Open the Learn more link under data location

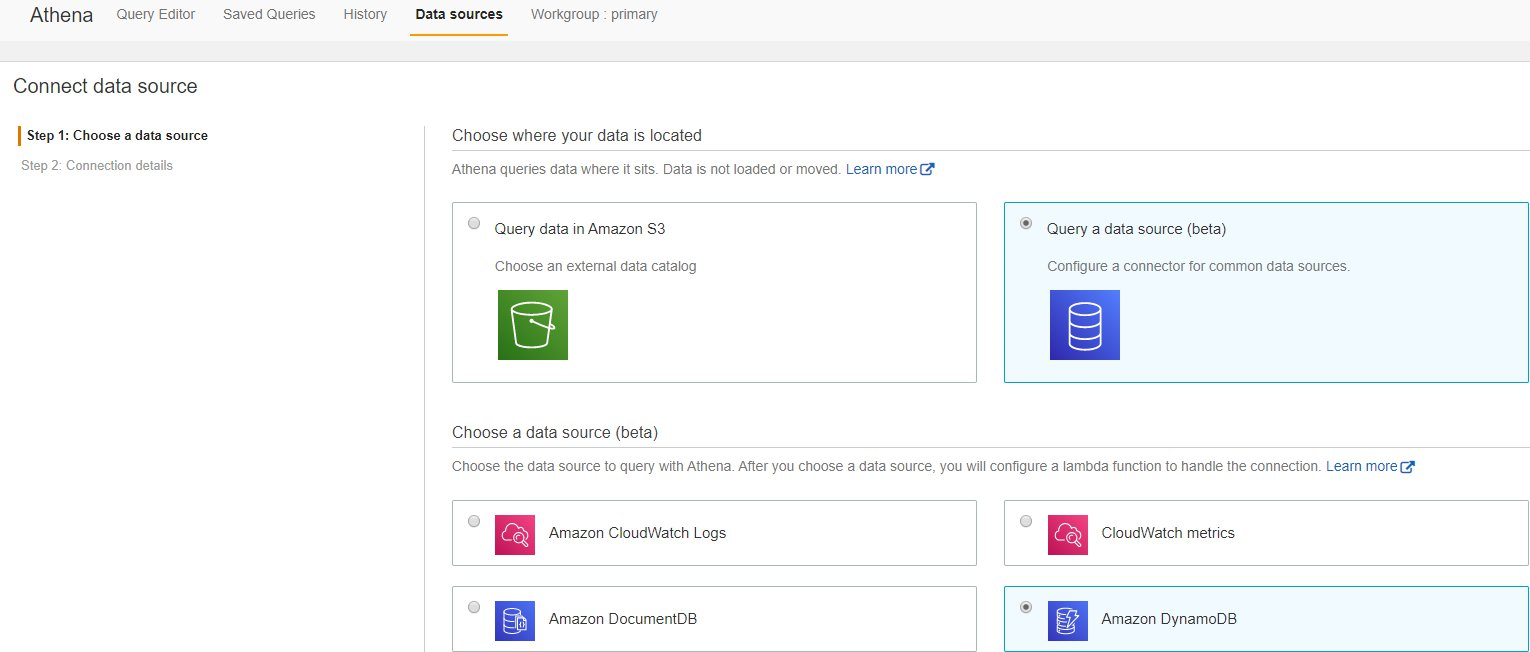[x=881, y=169]
